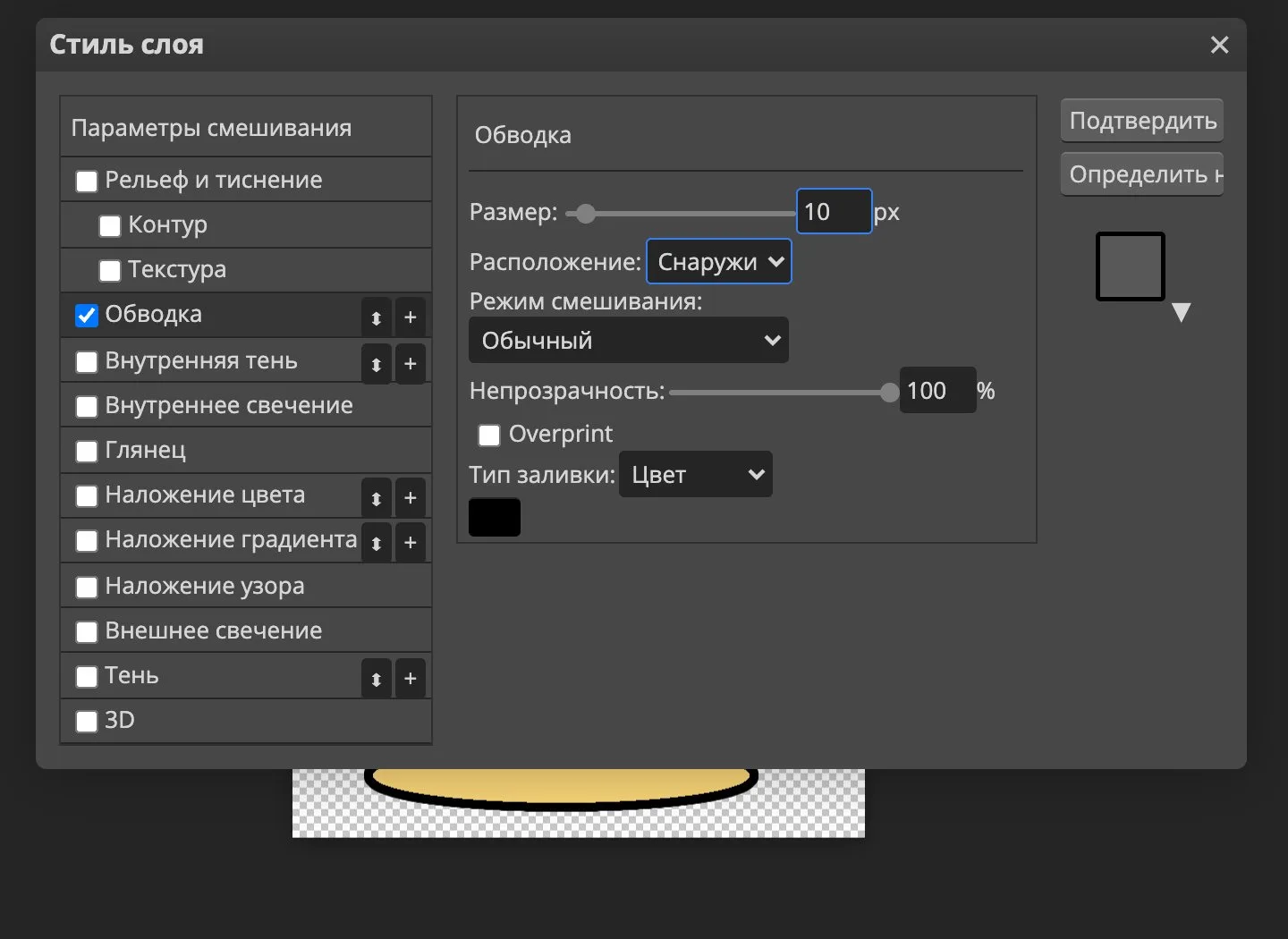Enable the Внешнее свечение checkbox
The image size is (1288, 939).
[87, 632]
